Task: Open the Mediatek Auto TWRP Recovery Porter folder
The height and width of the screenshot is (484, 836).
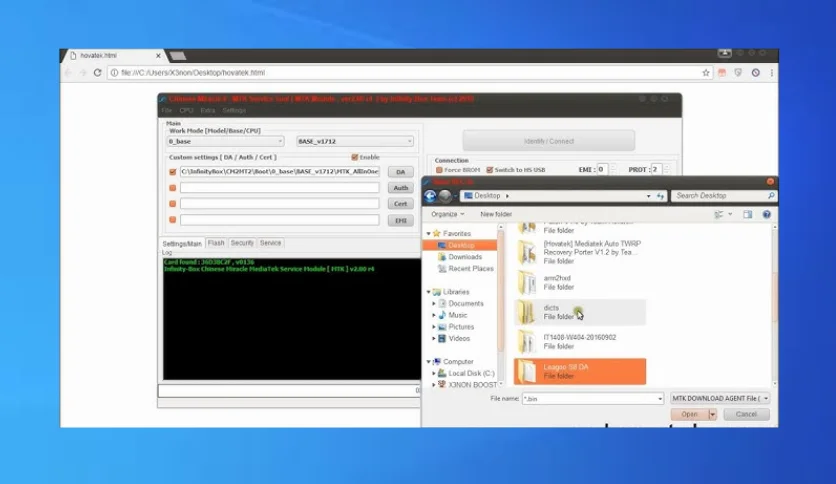Action: pyautogui.click(x=580, y=252)
